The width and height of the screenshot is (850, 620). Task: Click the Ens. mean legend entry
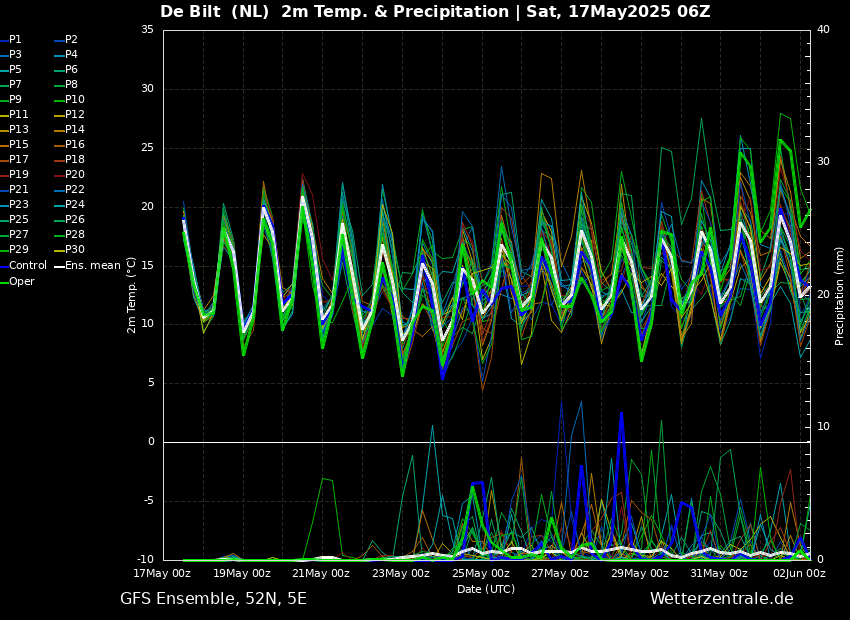tap(94, 266)
